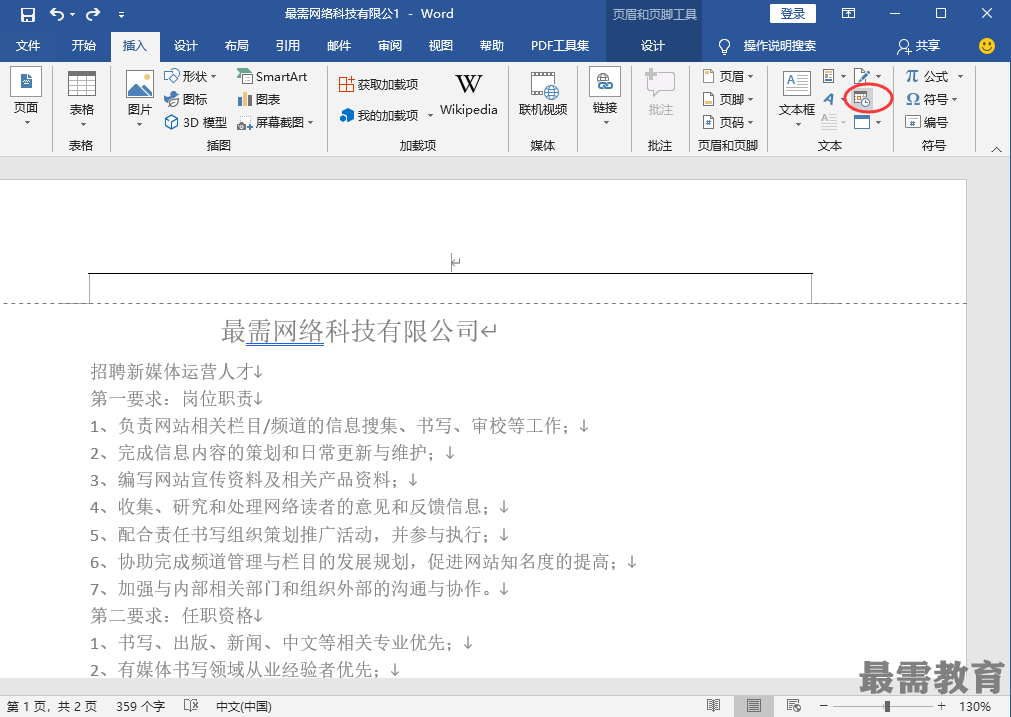This screenshot has height=717, width=1011.
Task: Switch to the 设计 ribbon tab beside 插入
Action: [x=185, y=46]
